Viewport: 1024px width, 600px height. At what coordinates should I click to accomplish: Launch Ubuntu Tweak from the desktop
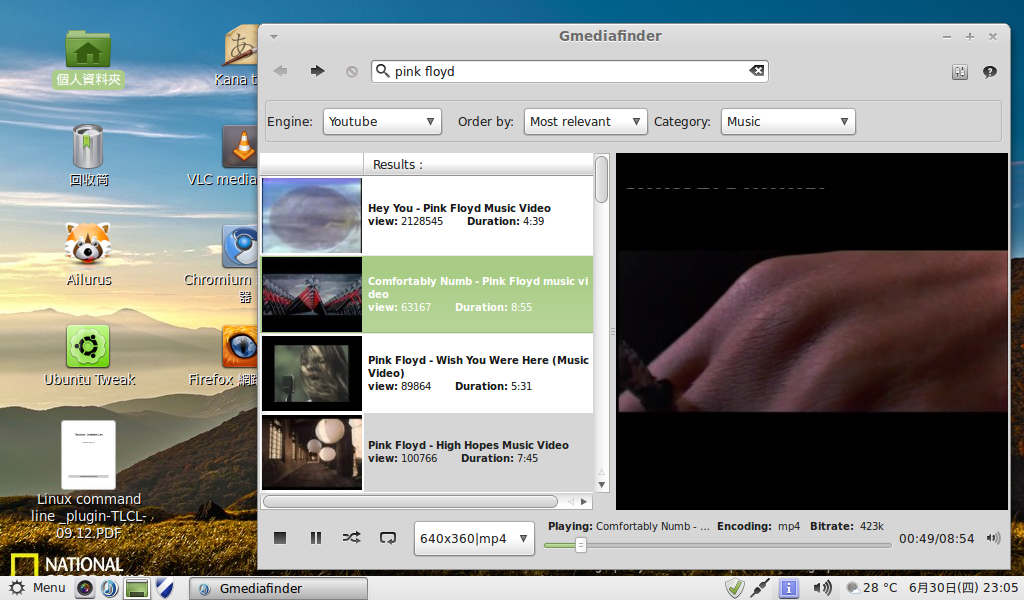coord(89,356)
